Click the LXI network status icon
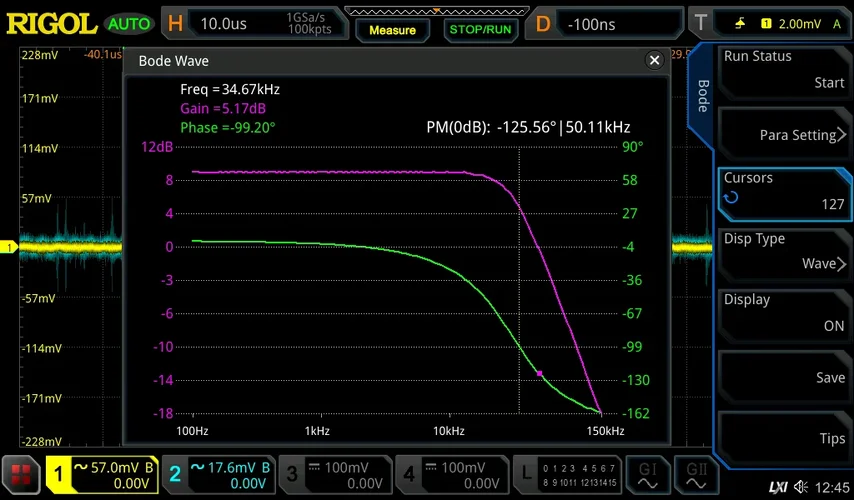The width and height of the screenshot is (854, 500). pyautogui.click(x=777, y=487)
